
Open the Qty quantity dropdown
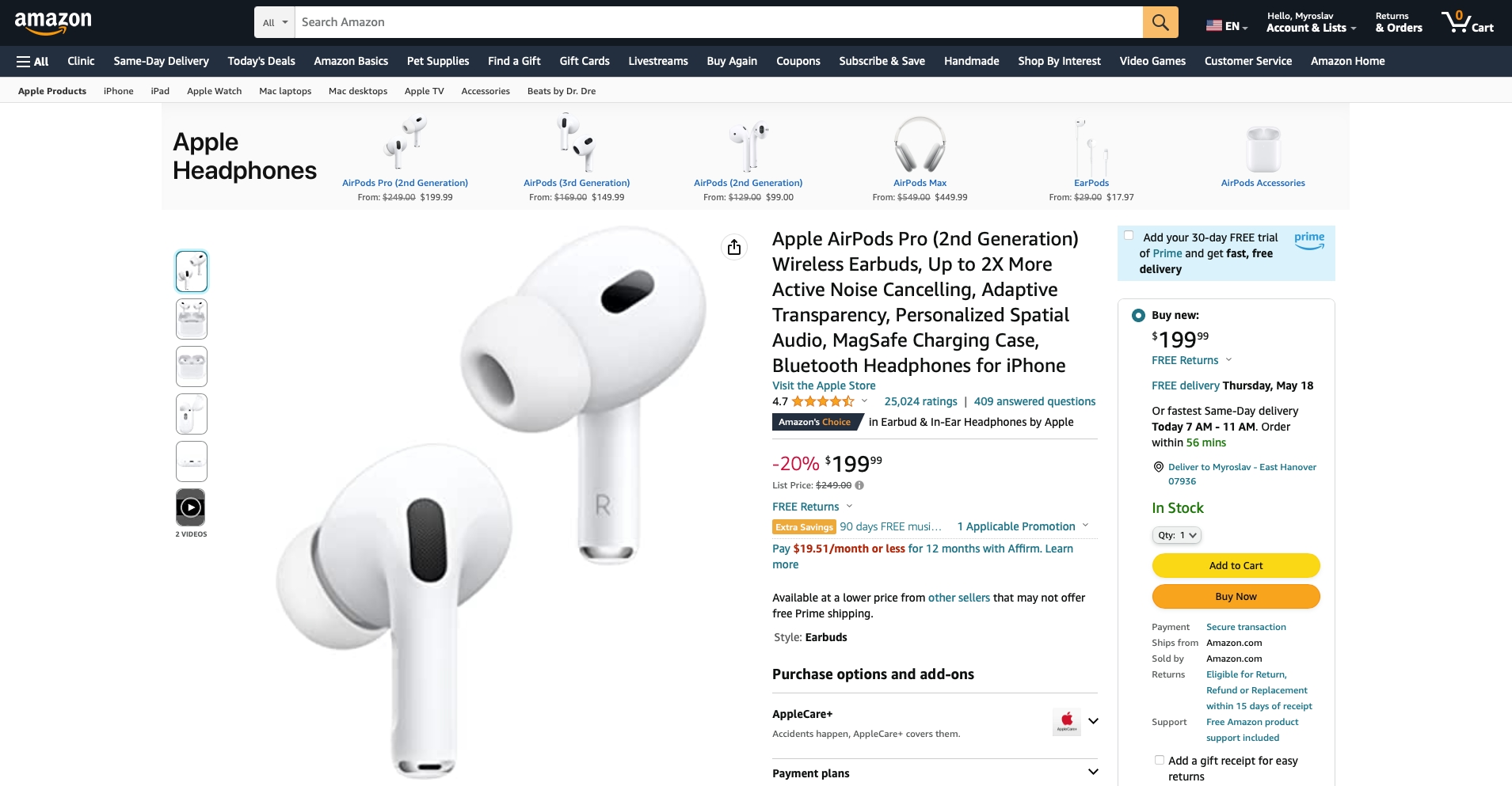(x=1177, y=535)
